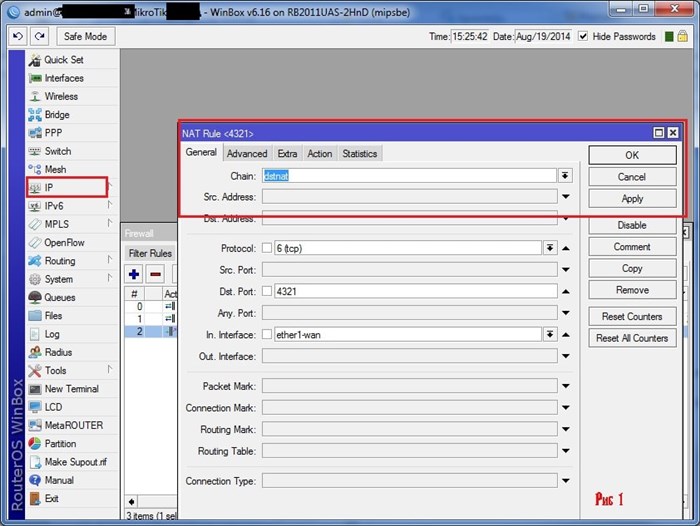Toggle the In. Interface invert checkbox
The height and width of the screenshot is (526, 700).
(267, 334)
